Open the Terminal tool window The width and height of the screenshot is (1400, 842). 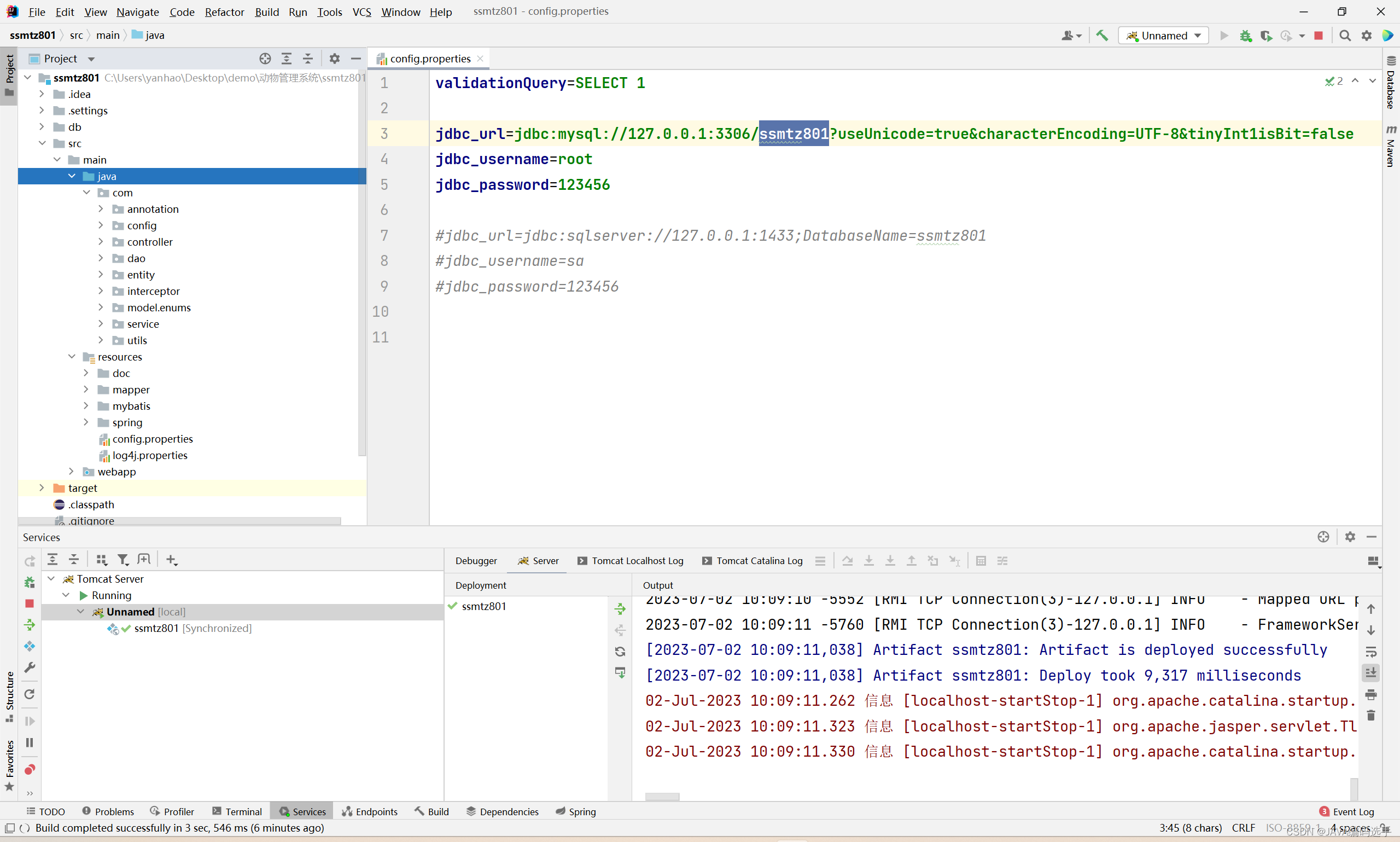(237, 811)
